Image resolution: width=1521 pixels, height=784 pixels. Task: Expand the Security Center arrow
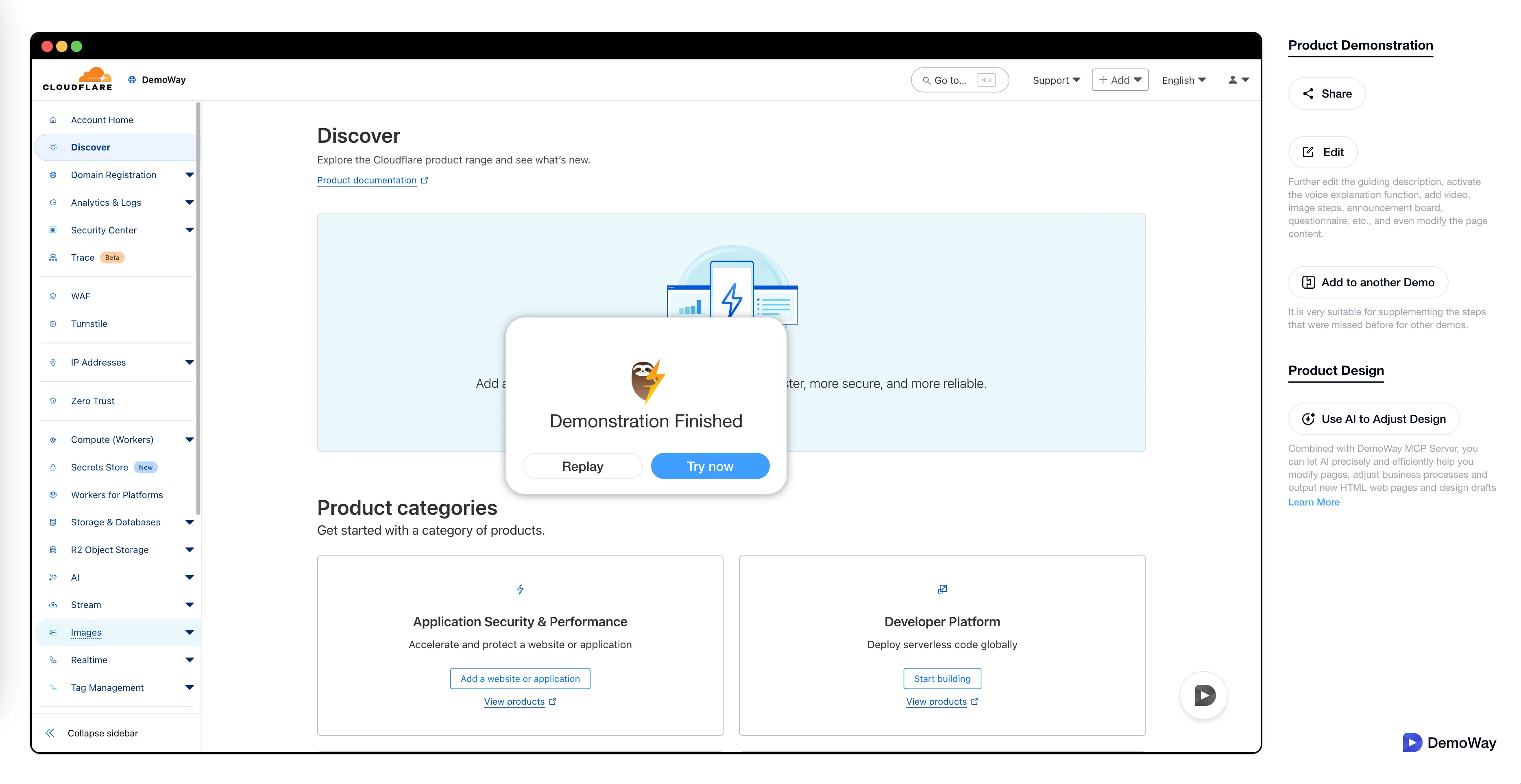click(x=190, y=230)
